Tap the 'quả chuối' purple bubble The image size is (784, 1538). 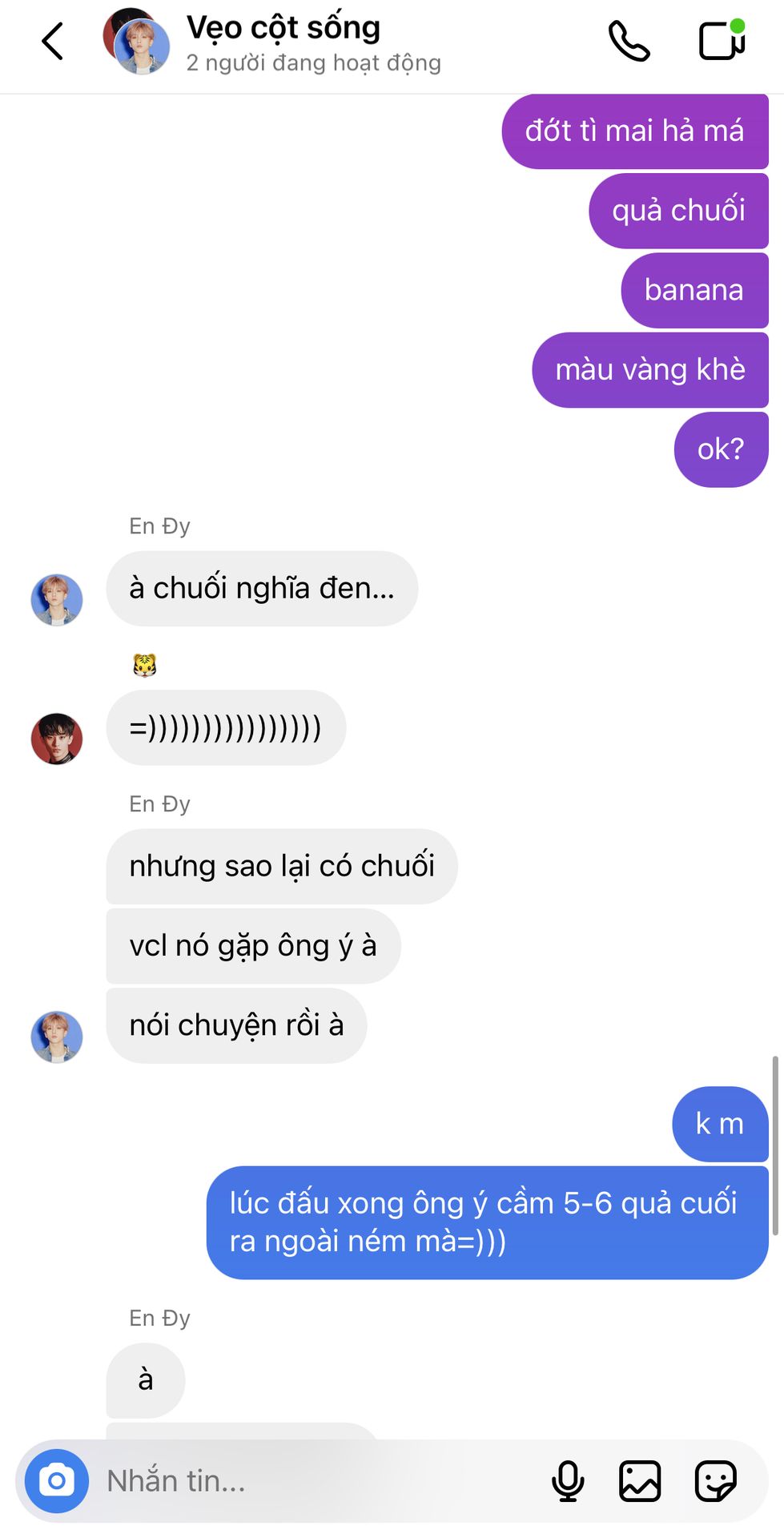tap(678, 211)
